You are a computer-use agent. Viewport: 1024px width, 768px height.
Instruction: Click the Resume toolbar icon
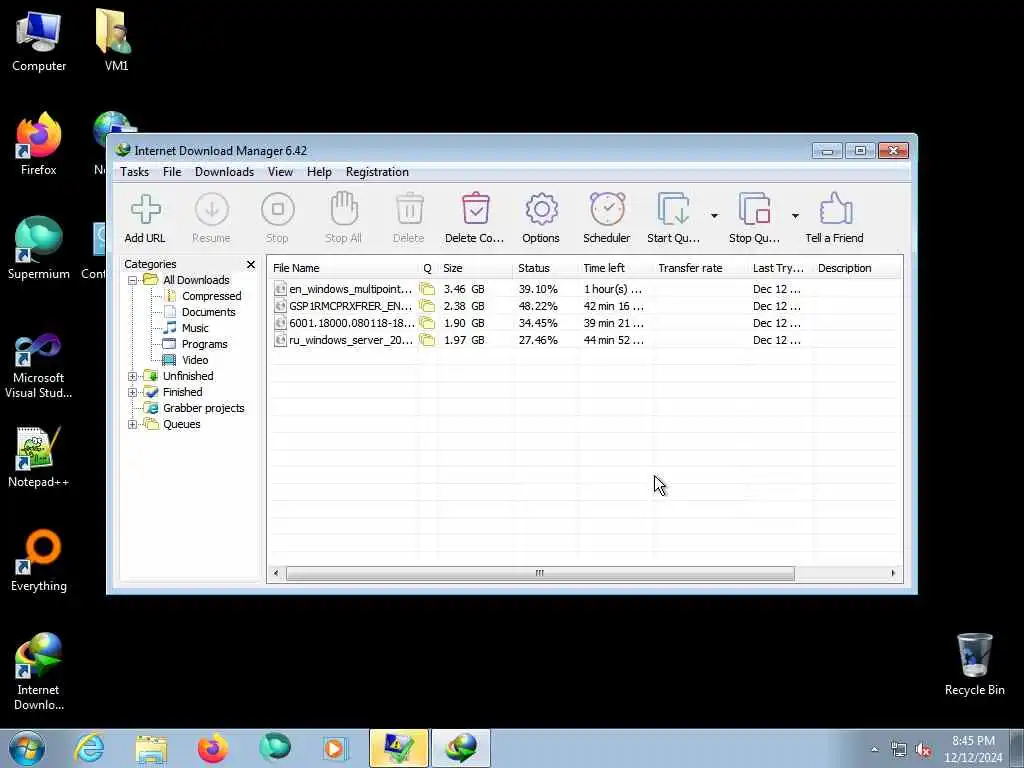tap(212, 210)
